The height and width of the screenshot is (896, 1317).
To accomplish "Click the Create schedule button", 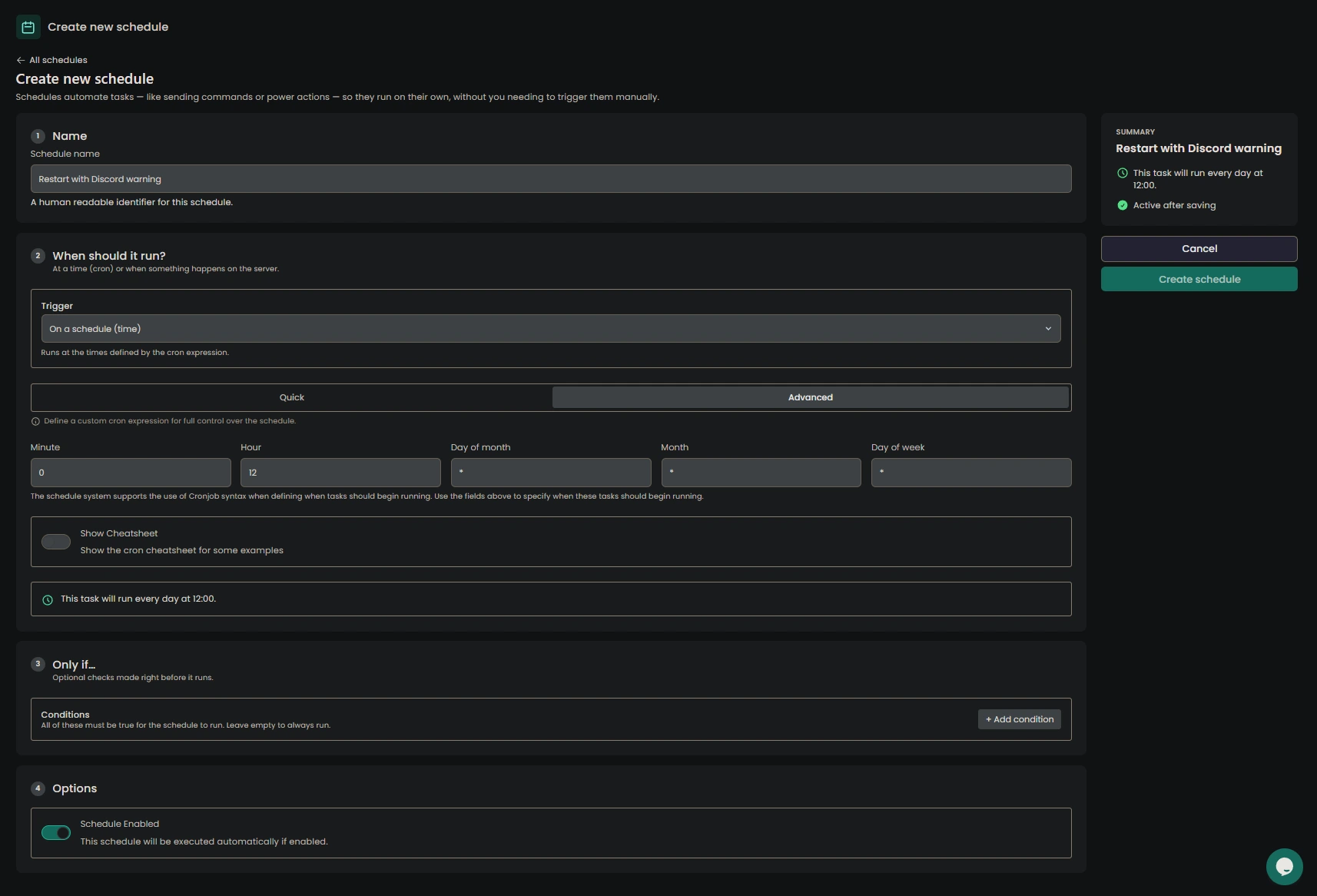I will click(x=1199, y=279).
